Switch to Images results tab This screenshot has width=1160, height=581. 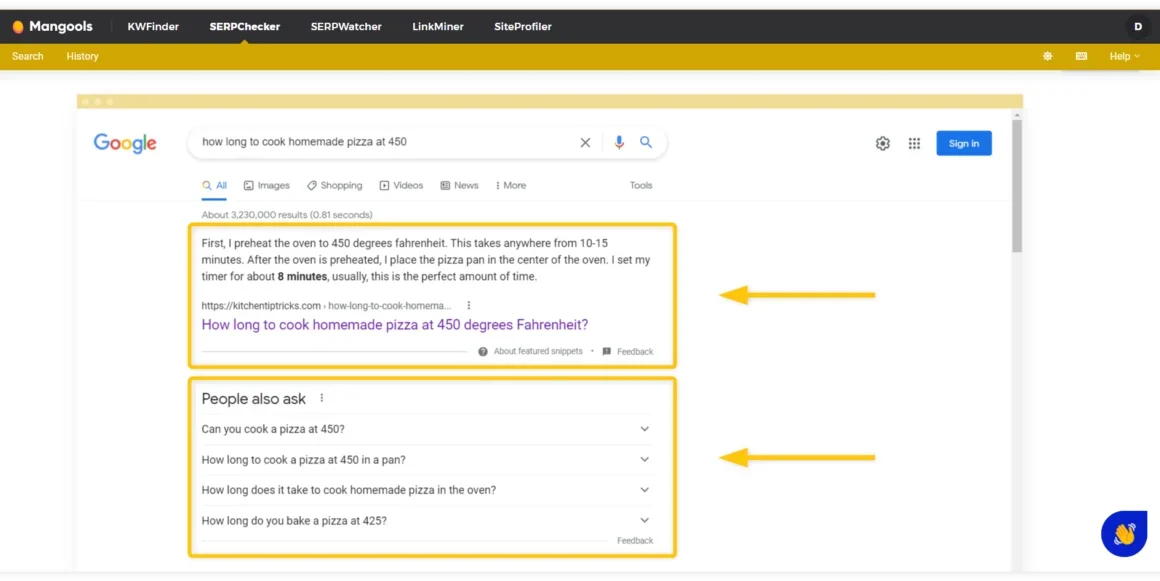tap(266, 186)
